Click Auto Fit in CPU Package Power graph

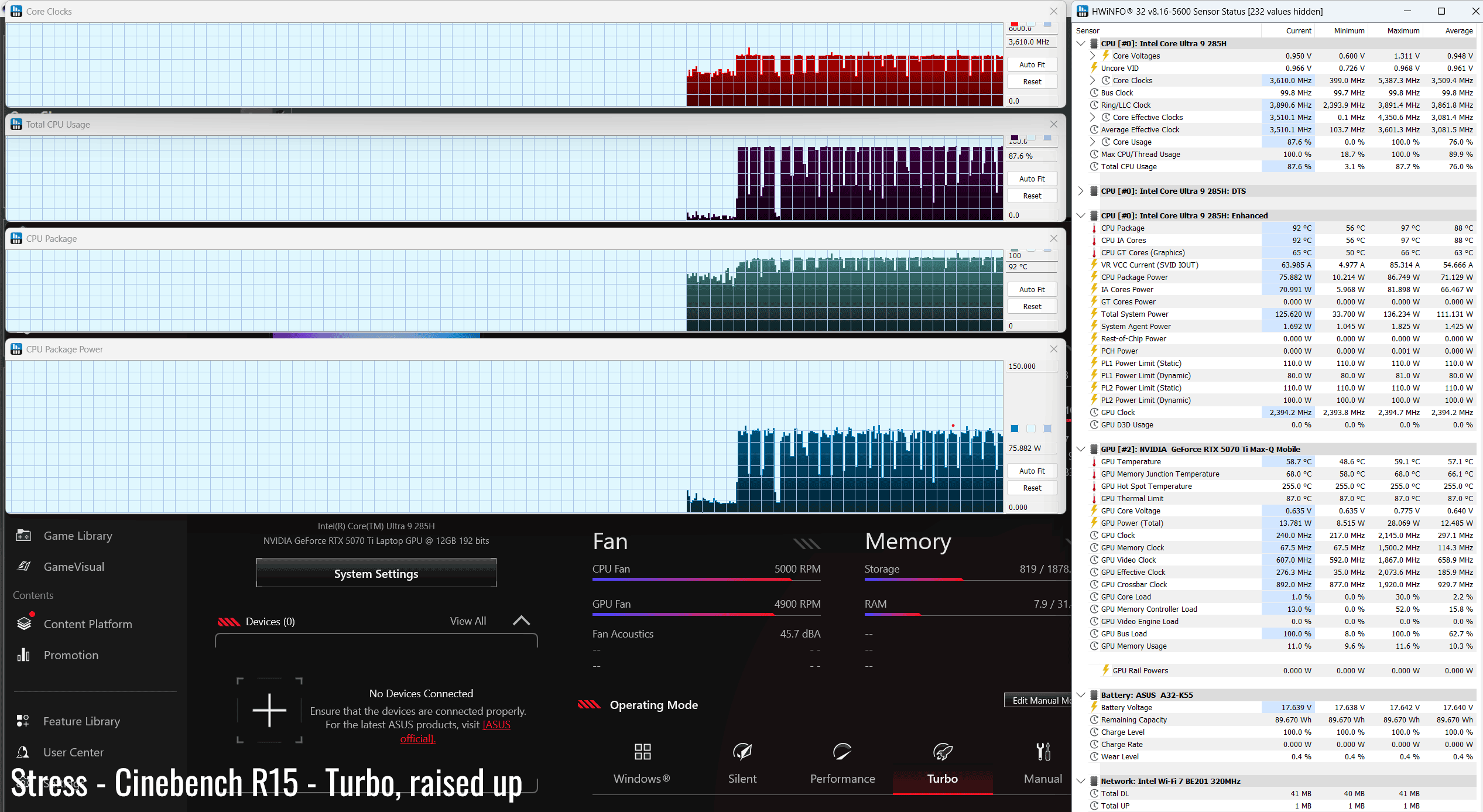(1032, 471)
